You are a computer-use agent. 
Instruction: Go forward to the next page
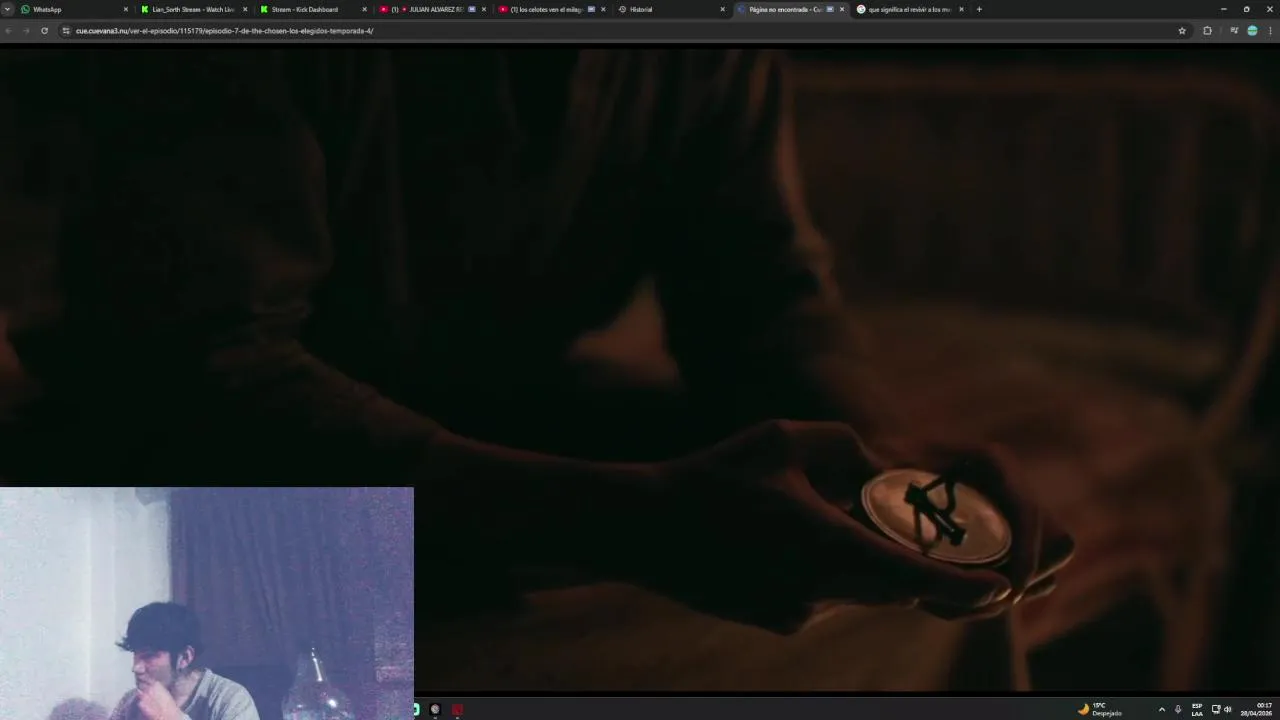pyautogui.click(x=26, y=31)
